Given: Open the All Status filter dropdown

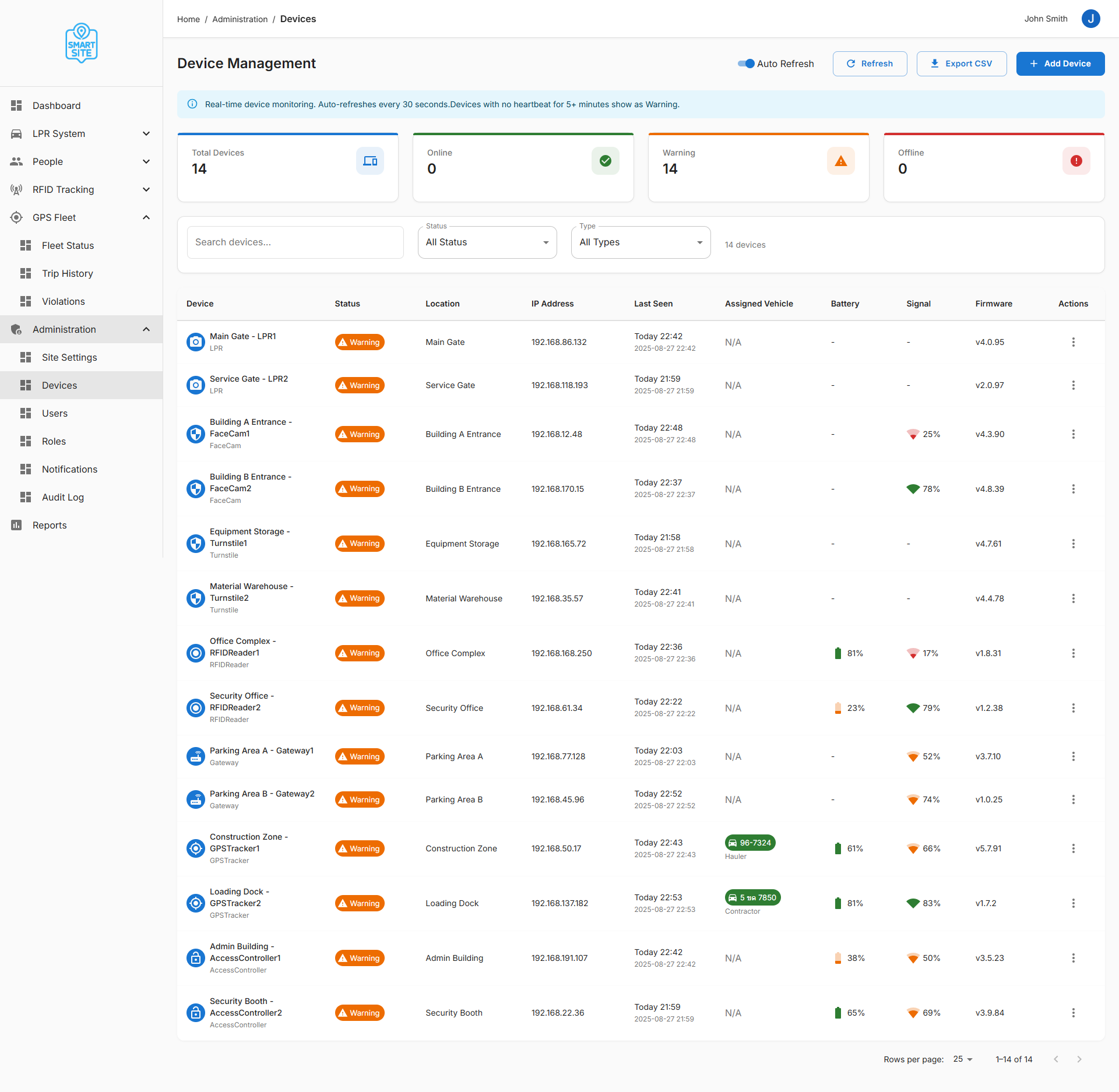Looking at the screenshot, I should (x=487, y=242).
